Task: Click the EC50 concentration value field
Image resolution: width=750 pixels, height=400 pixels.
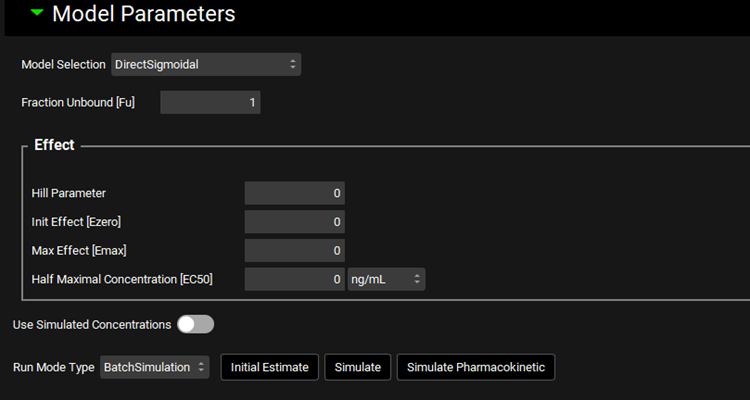Action: tap(294, 279)
